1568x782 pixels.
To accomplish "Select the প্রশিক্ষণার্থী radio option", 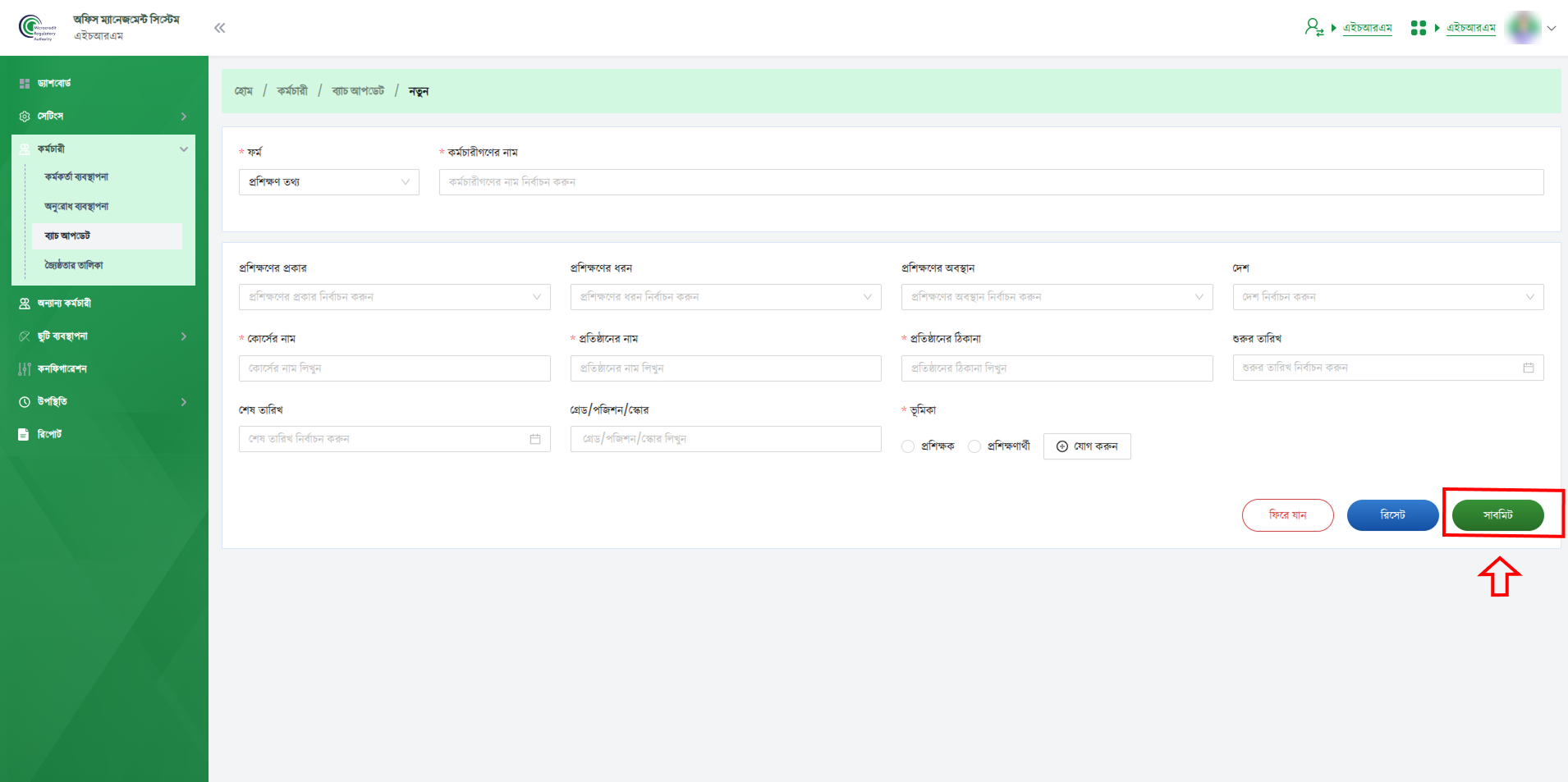I will click(x=974, y=446).
